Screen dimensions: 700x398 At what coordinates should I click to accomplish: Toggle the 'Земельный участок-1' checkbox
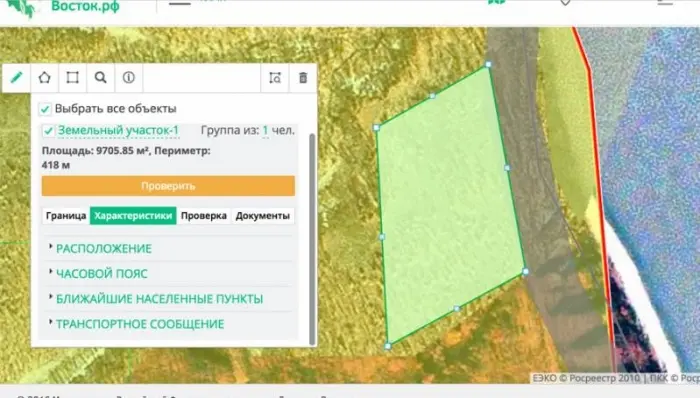point(48,131)
